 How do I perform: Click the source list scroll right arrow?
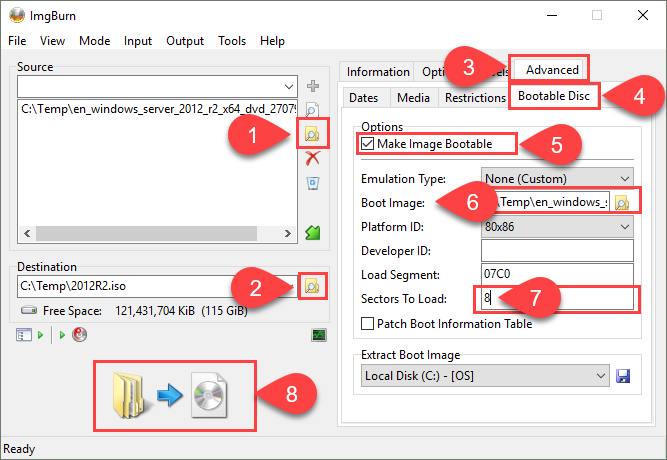click(x=288, y=234)
